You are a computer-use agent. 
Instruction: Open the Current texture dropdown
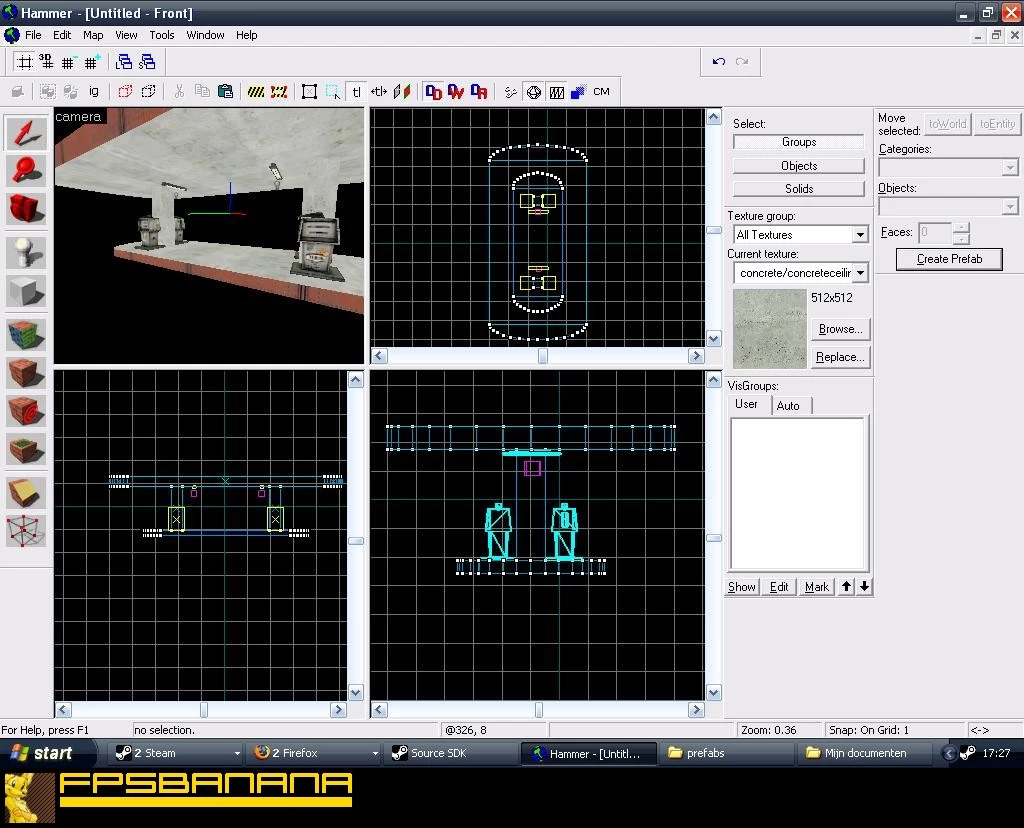pyautogui.click(x=860, y=273)
